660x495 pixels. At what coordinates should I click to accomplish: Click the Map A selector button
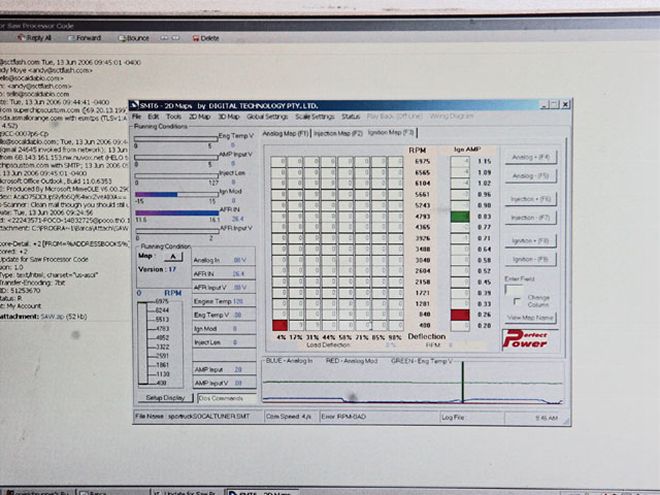173,256
